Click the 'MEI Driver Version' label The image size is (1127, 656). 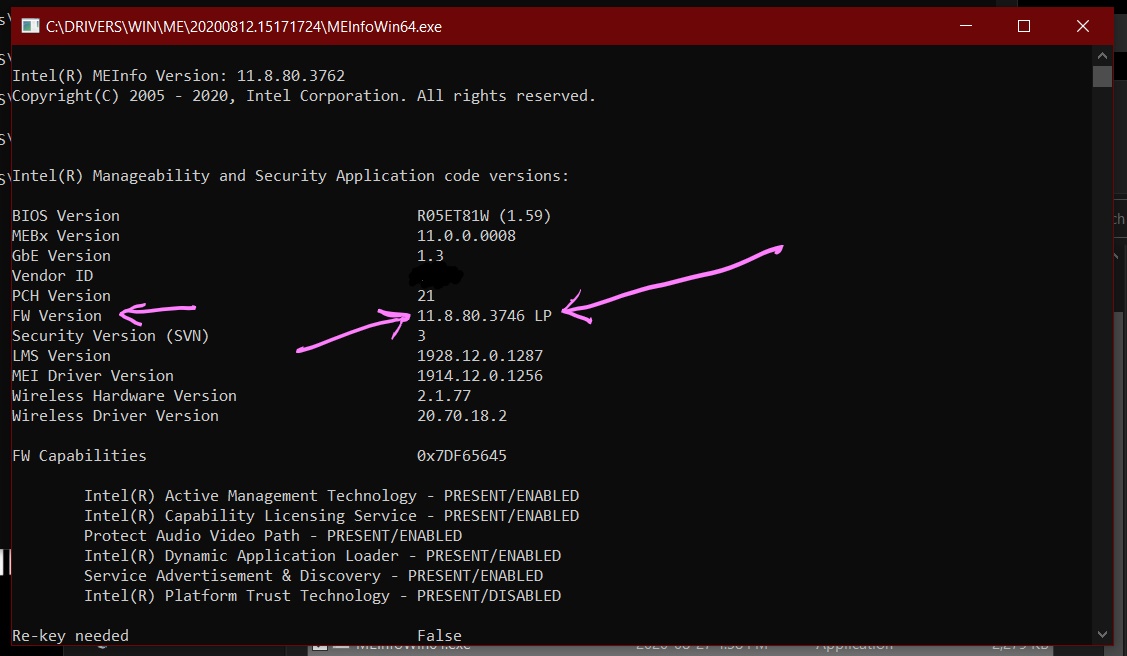(93, 376)
